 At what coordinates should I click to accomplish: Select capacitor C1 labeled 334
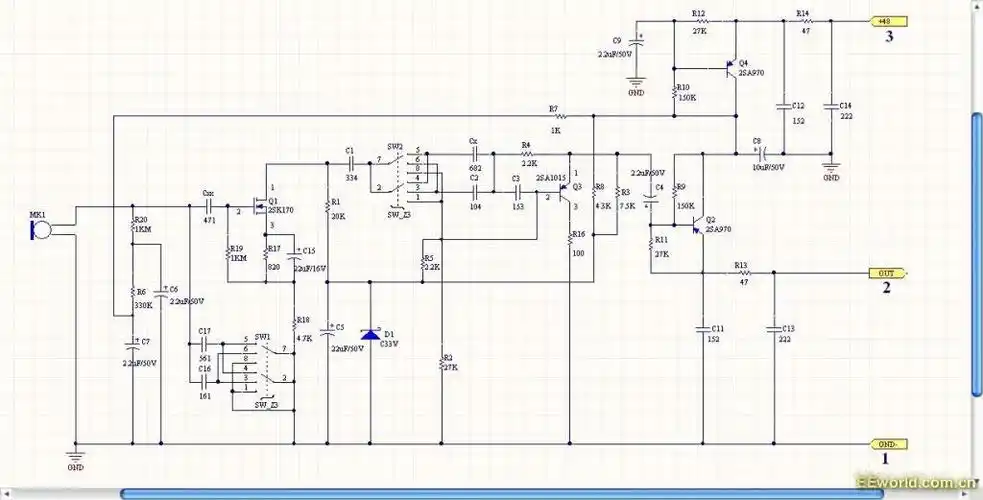coord(350,162)
